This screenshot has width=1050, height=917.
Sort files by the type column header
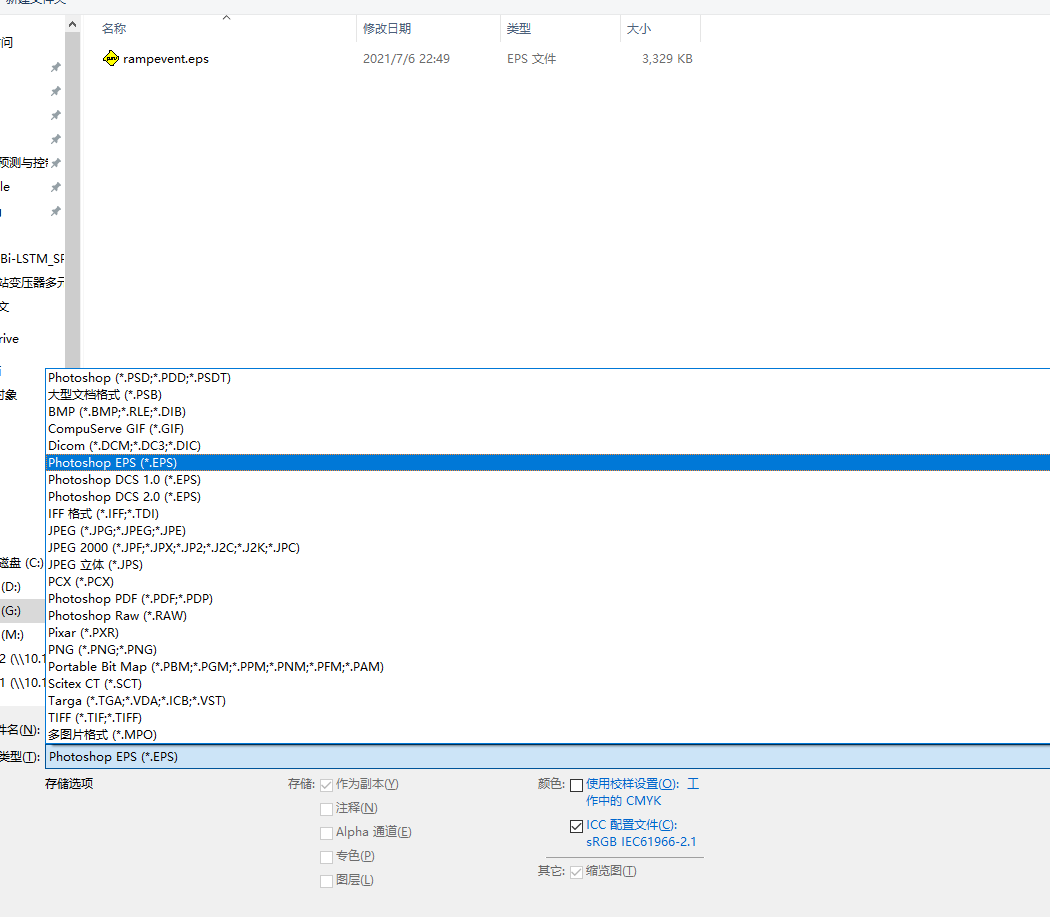[560, 28]
